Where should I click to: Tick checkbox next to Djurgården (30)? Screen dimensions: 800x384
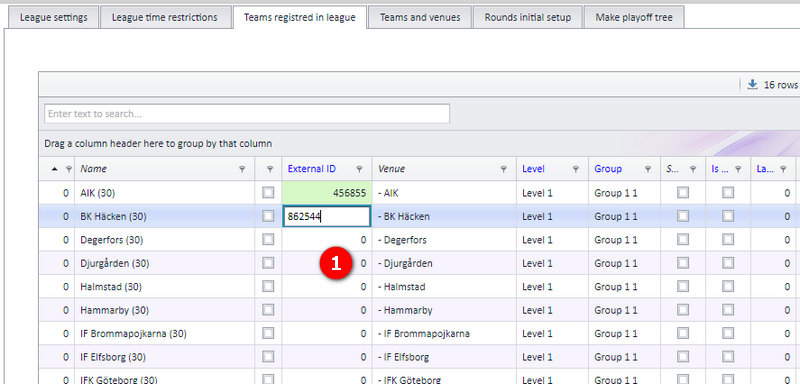pyautogui.click(x=268, y=263)
